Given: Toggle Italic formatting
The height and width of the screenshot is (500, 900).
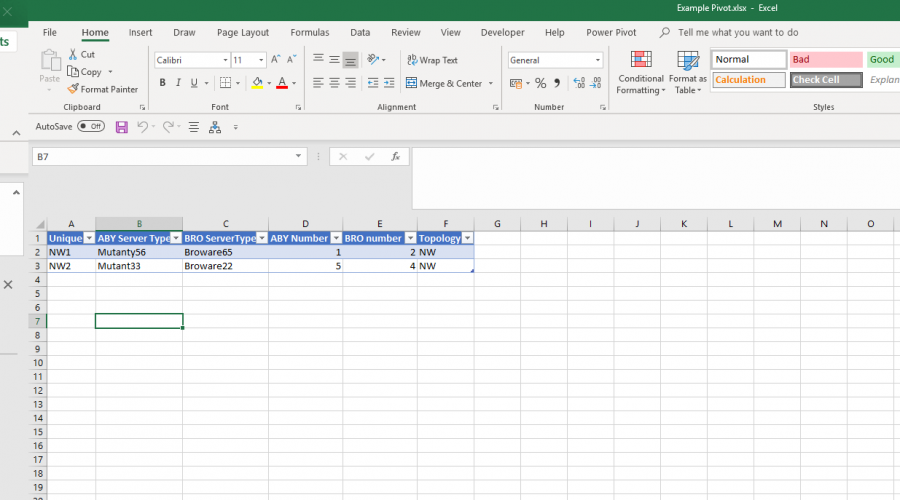Looking at the screenshot, I should (179, 83).
